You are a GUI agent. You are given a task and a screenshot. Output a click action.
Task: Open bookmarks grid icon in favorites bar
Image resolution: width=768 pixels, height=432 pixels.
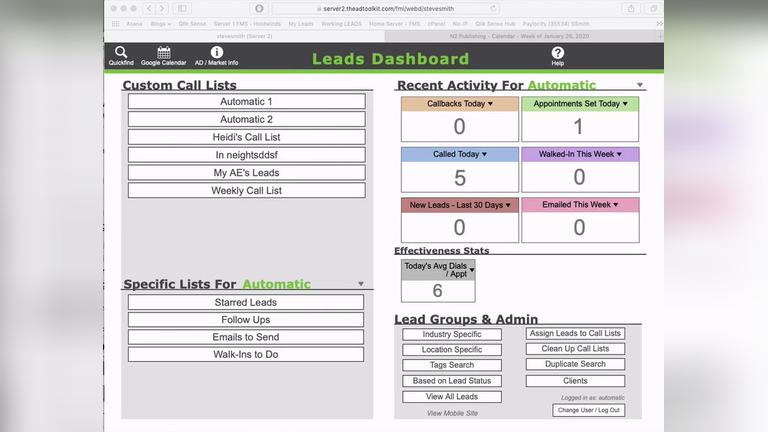point(116,24)
